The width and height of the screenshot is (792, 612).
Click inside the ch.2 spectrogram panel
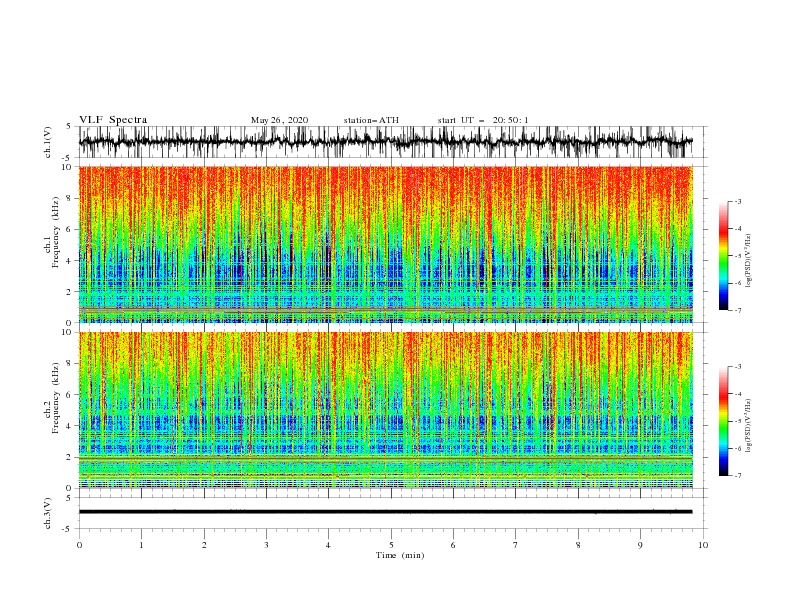(x=385, y=410)
